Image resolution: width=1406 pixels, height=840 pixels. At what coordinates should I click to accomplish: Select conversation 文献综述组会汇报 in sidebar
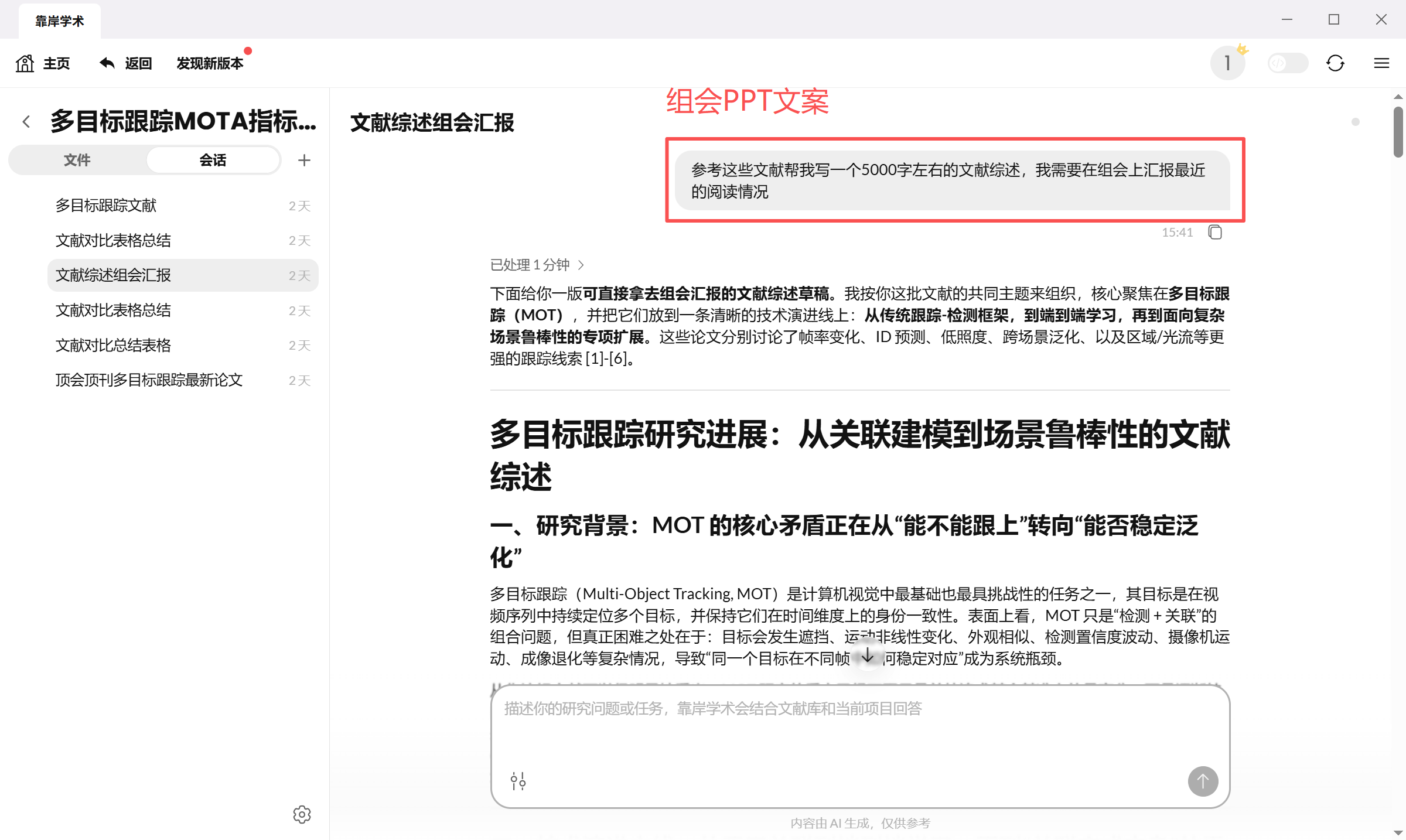(x=183, y=275)
